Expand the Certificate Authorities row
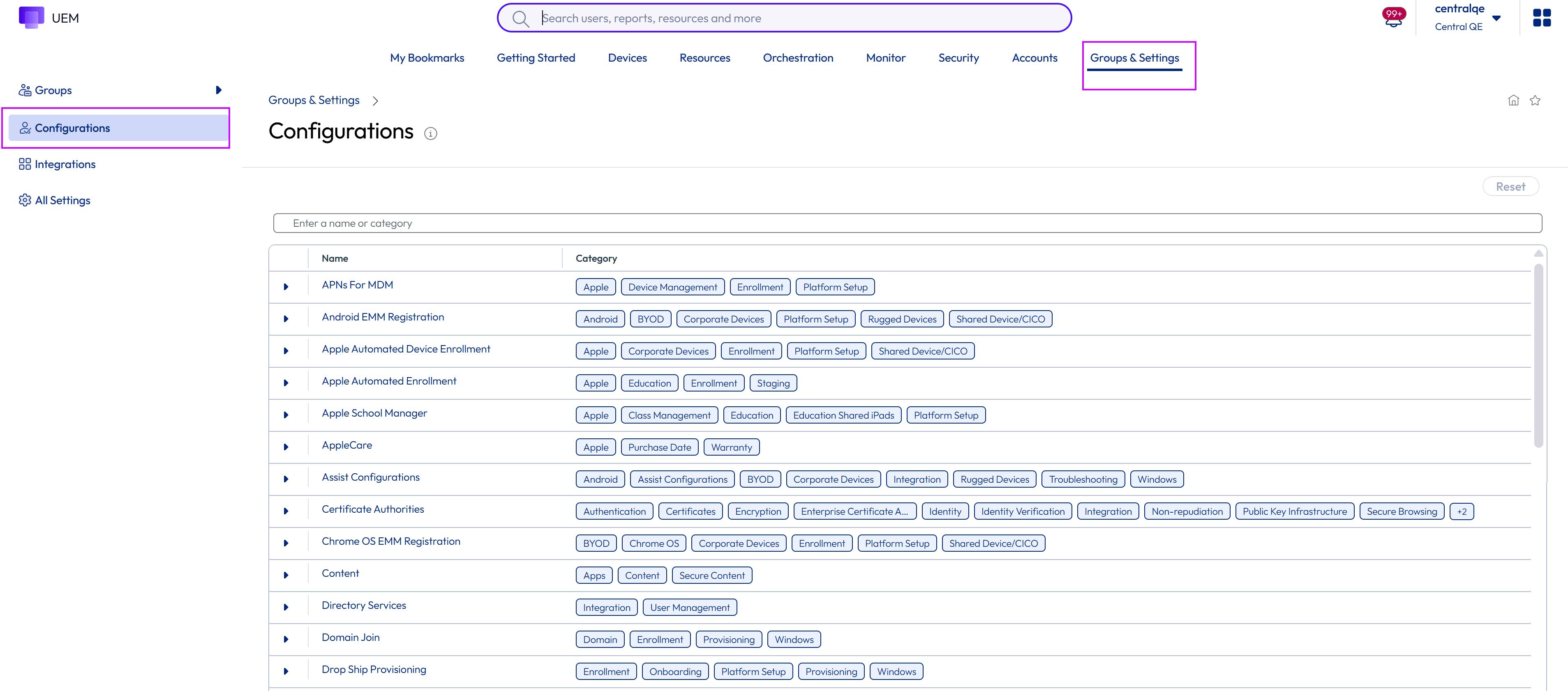The width and height of the screenshot is (1568, 691). (286, 511)
